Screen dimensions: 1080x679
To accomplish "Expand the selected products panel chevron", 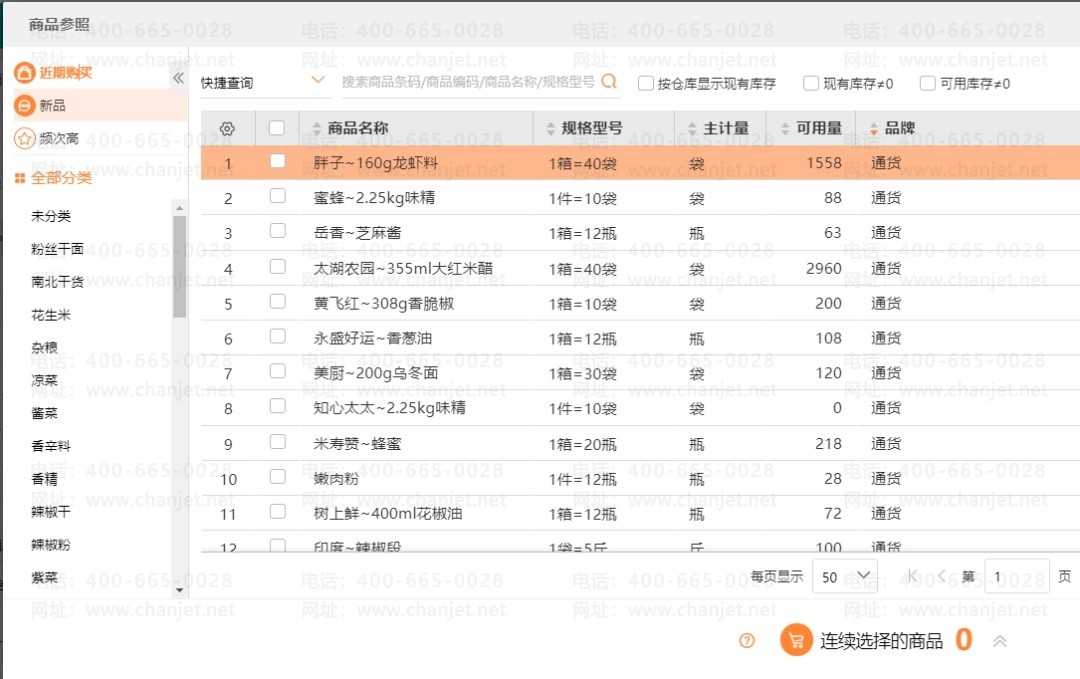I will tap(999, 641).
